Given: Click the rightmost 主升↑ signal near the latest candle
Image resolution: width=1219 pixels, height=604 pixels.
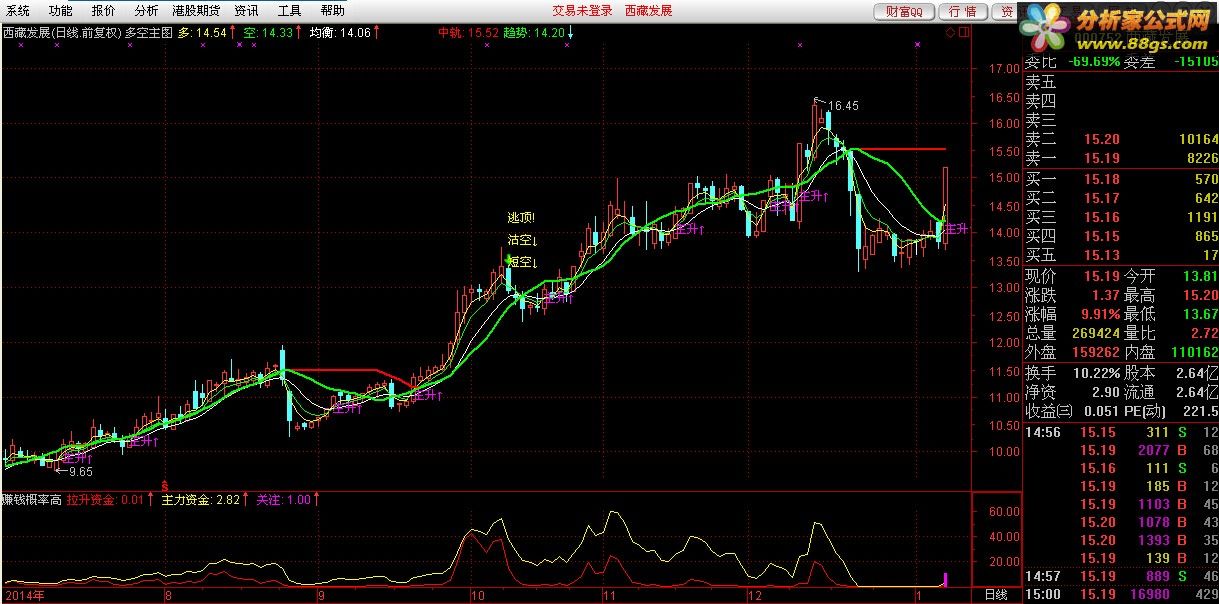Looking at the screenshot, I should coord(957,229).
